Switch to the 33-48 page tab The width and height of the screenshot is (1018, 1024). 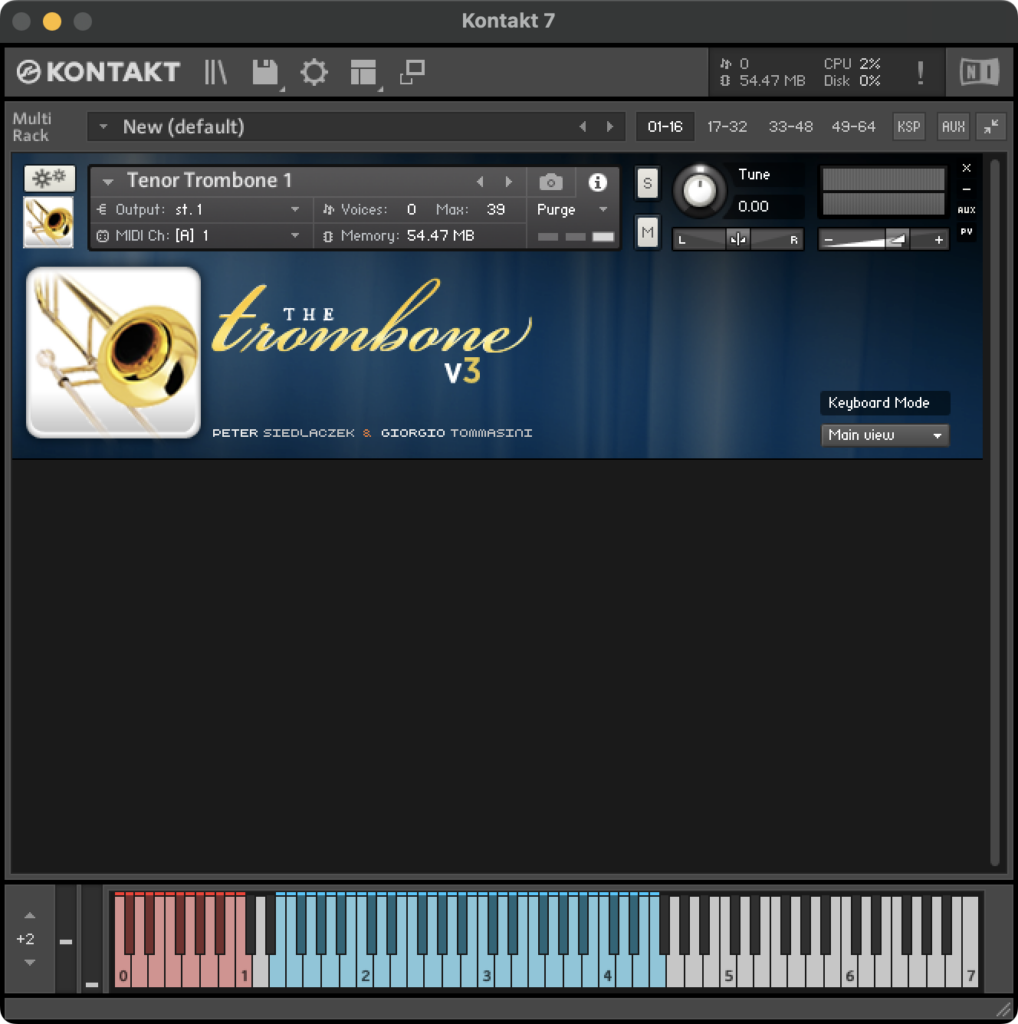[x=790, y=126]
